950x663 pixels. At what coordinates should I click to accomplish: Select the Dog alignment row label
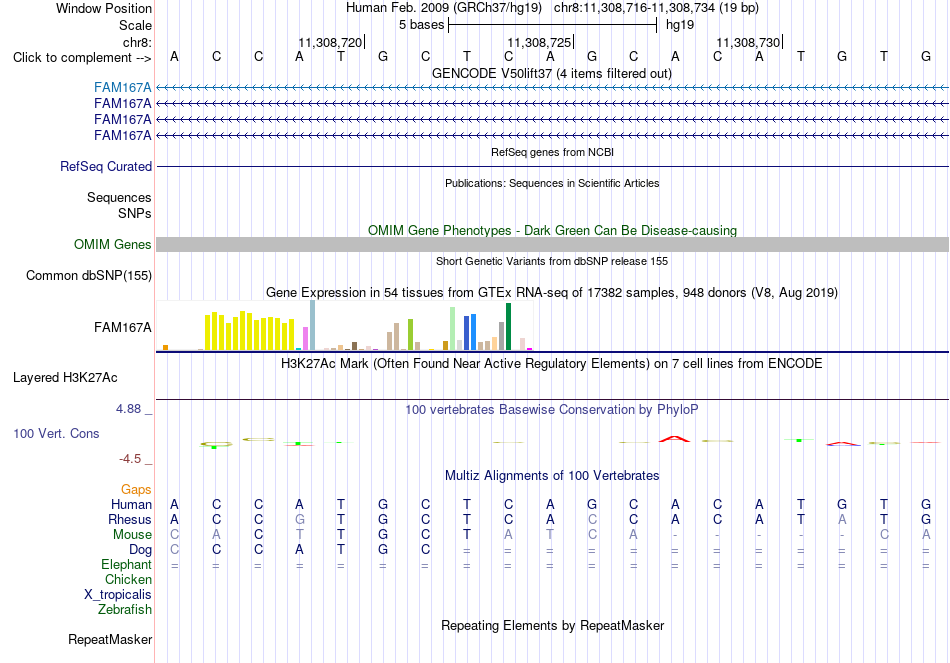pyautogui.click(x=140, y=549)
